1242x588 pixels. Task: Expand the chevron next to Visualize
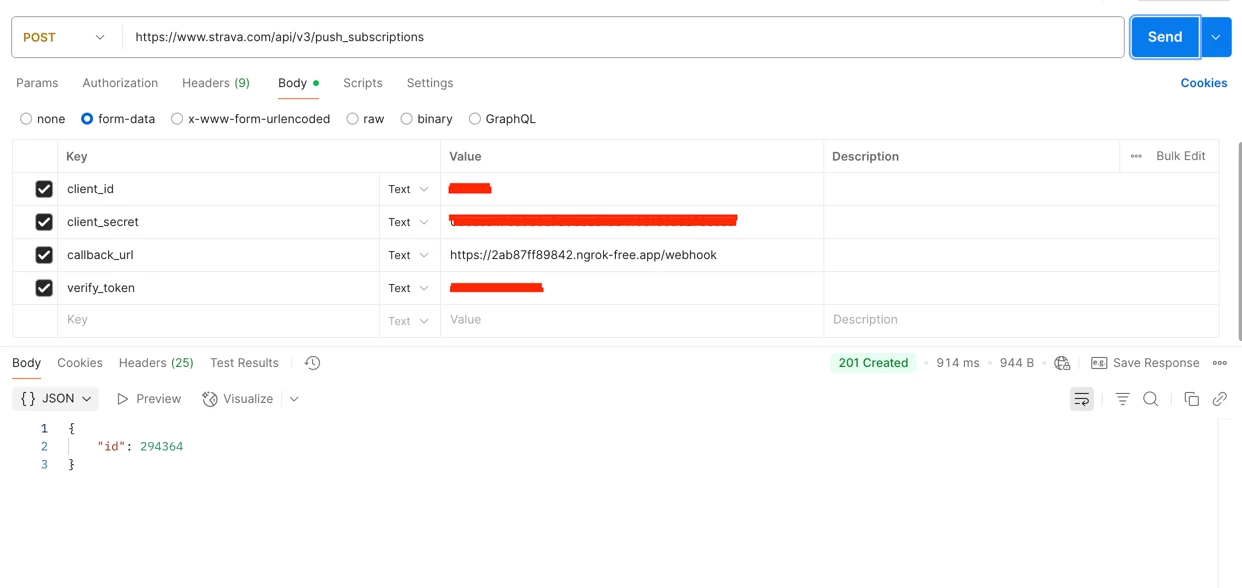coord(294,399)
